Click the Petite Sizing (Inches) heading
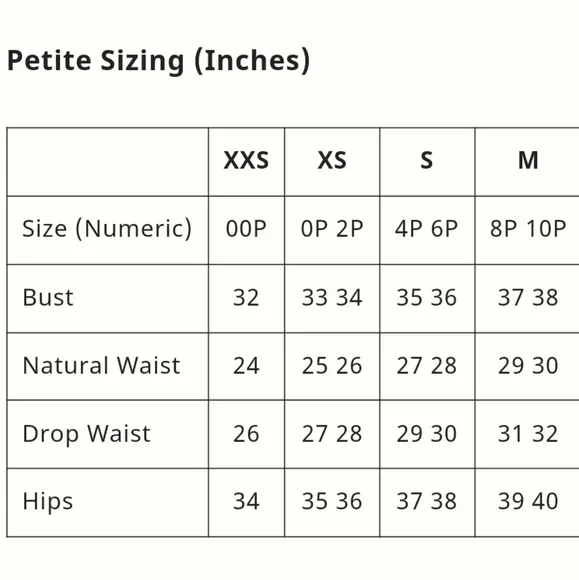The height and width of the screenshot is (580, 579). (x=159, y=61)
